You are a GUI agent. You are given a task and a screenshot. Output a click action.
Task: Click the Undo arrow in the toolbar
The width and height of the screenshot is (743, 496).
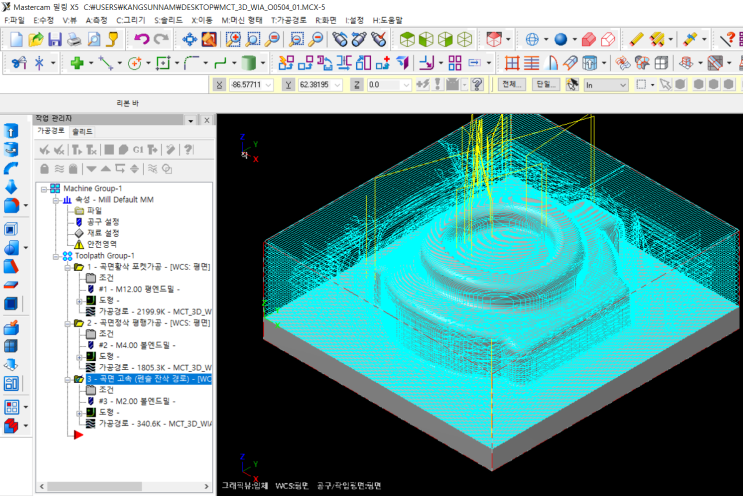pyautogui.click(x=140, y=40)
